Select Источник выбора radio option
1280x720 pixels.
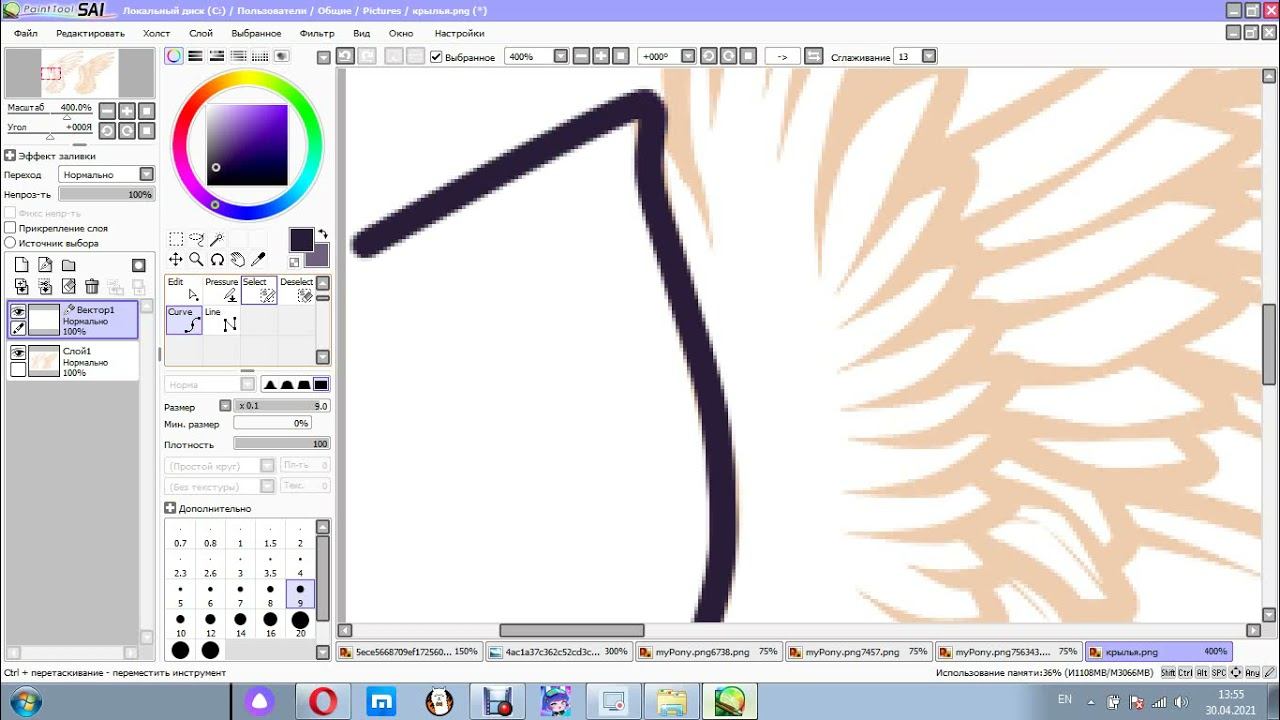[x=11, y=243]
